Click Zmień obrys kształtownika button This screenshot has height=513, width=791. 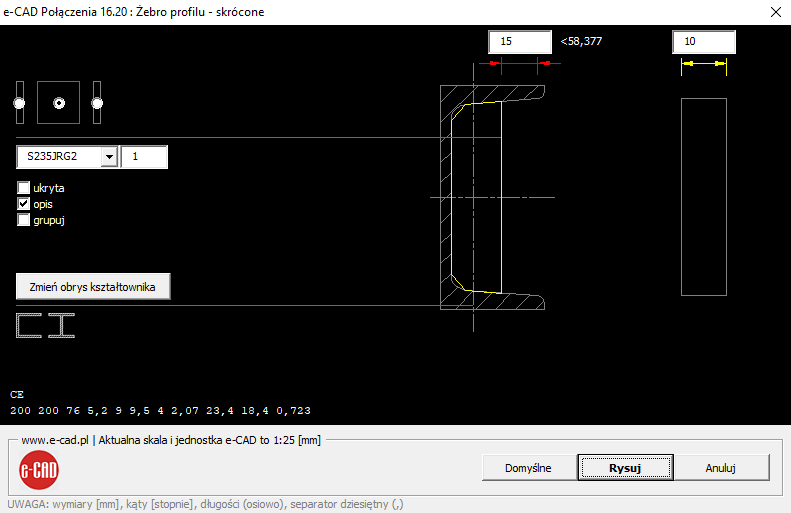point(93,287)
